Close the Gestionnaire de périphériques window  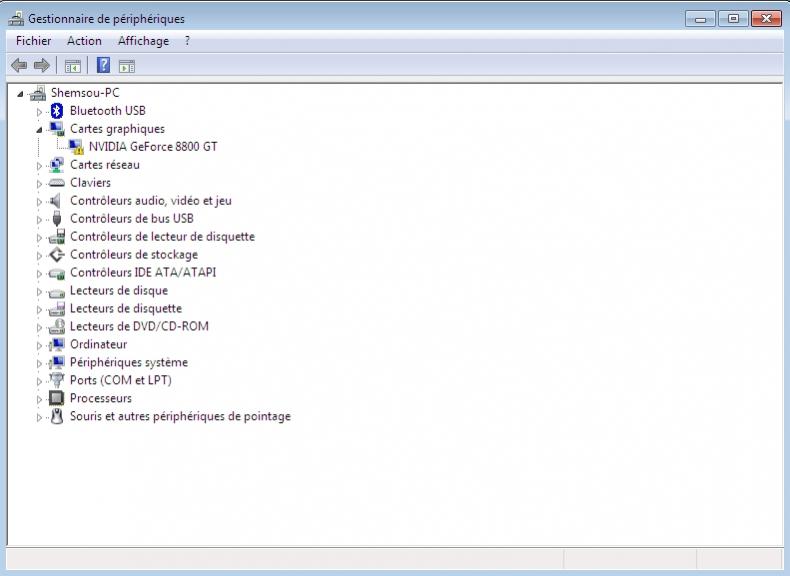[x=766, y=19]
